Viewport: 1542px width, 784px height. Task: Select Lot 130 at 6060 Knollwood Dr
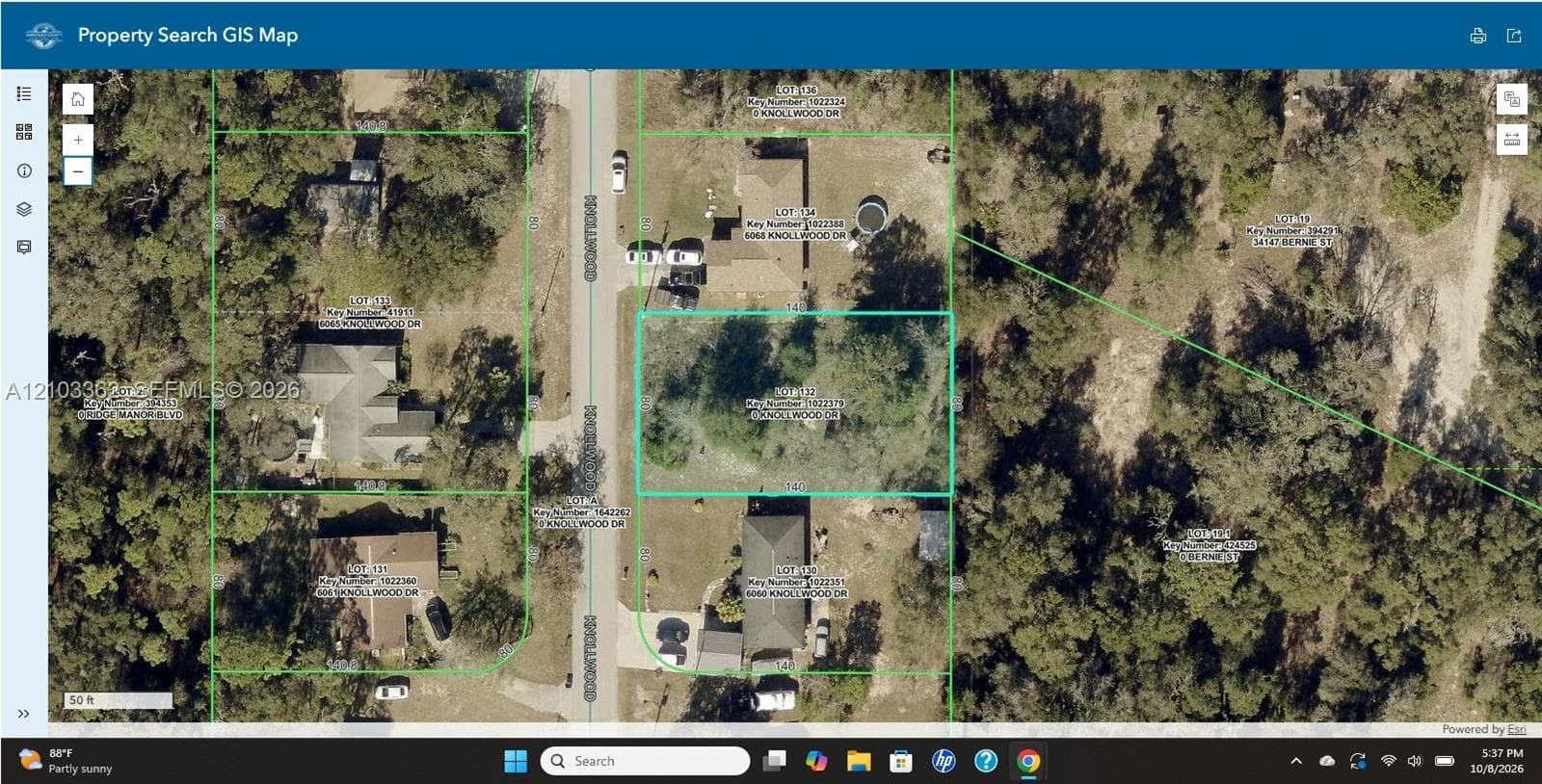[796, 582]
